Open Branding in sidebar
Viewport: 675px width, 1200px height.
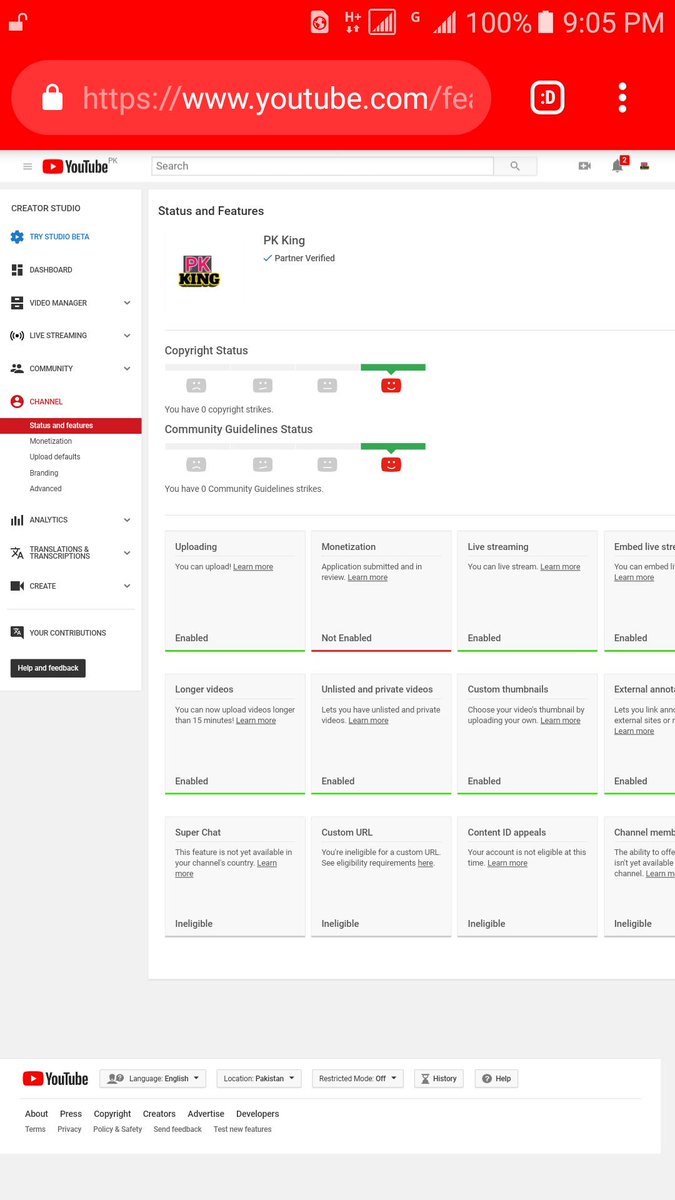(x=44, y=473)
